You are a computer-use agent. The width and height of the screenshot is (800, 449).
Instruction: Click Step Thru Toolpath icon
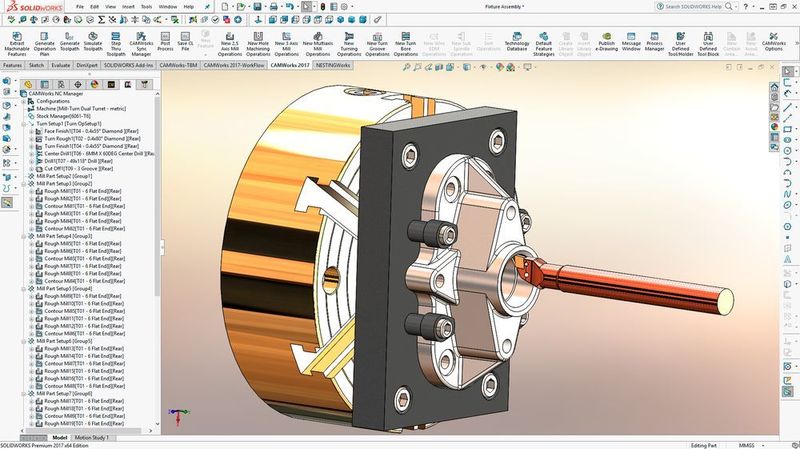point(116,37)
